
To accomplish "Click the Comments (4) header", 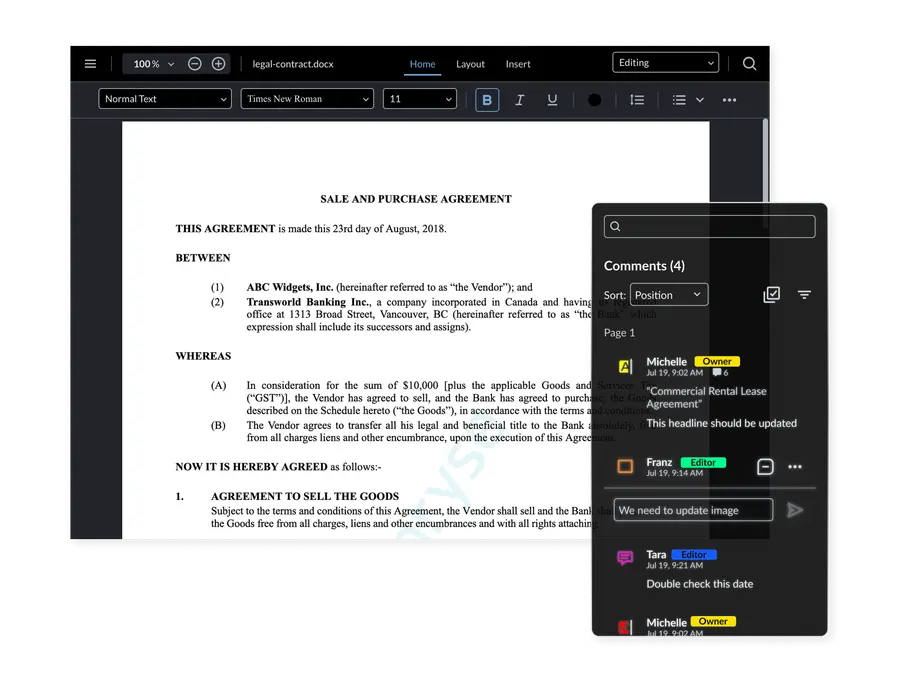I will 644,266.
